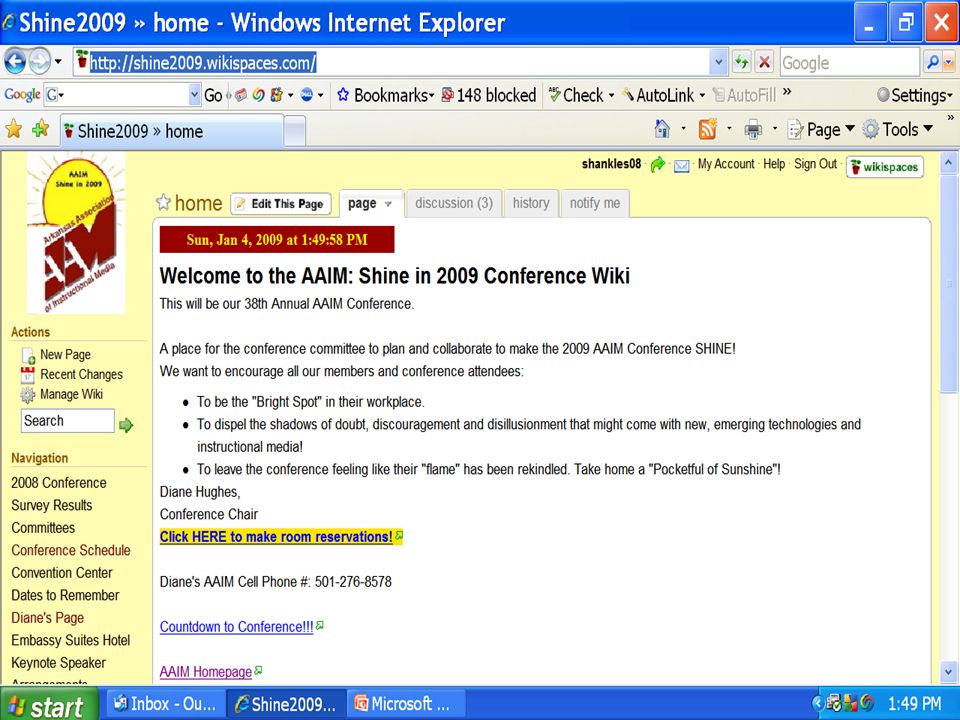
Task: Click HERE to make room reservations link
Action: coord(276,537)
